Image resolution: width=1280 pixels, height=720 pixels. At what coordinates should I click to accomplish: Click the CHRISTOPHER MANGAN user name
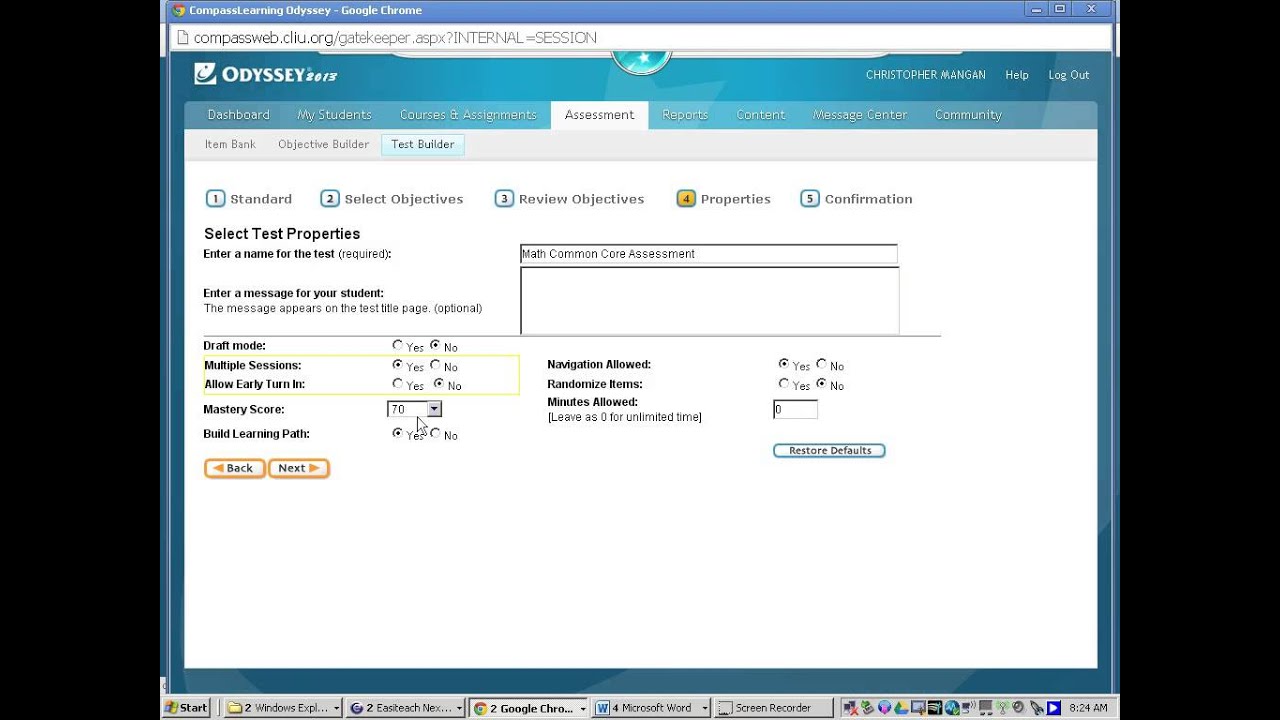pos(925,75)
